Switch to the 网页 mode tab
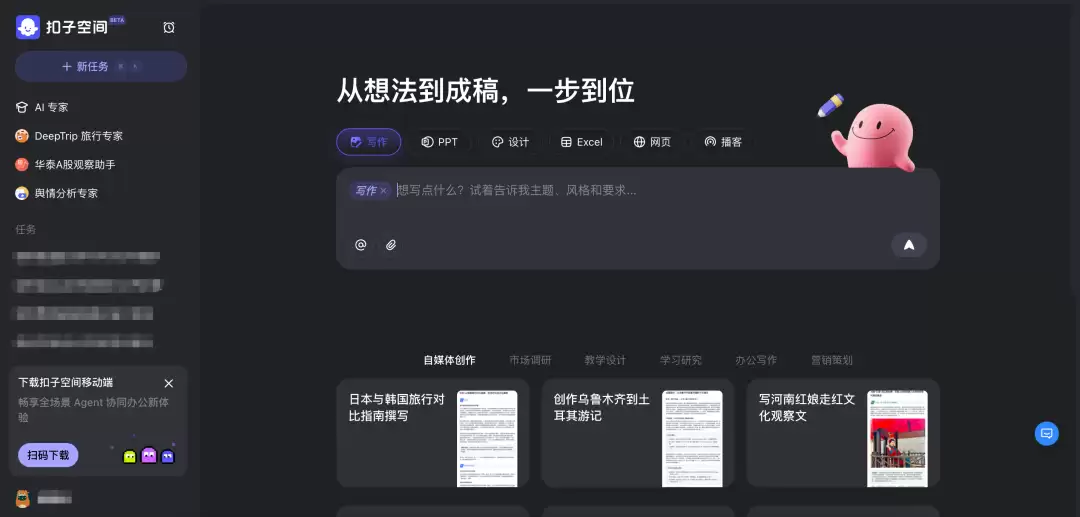The width and height of the screenshot is (1080, 517). [652, 142]
